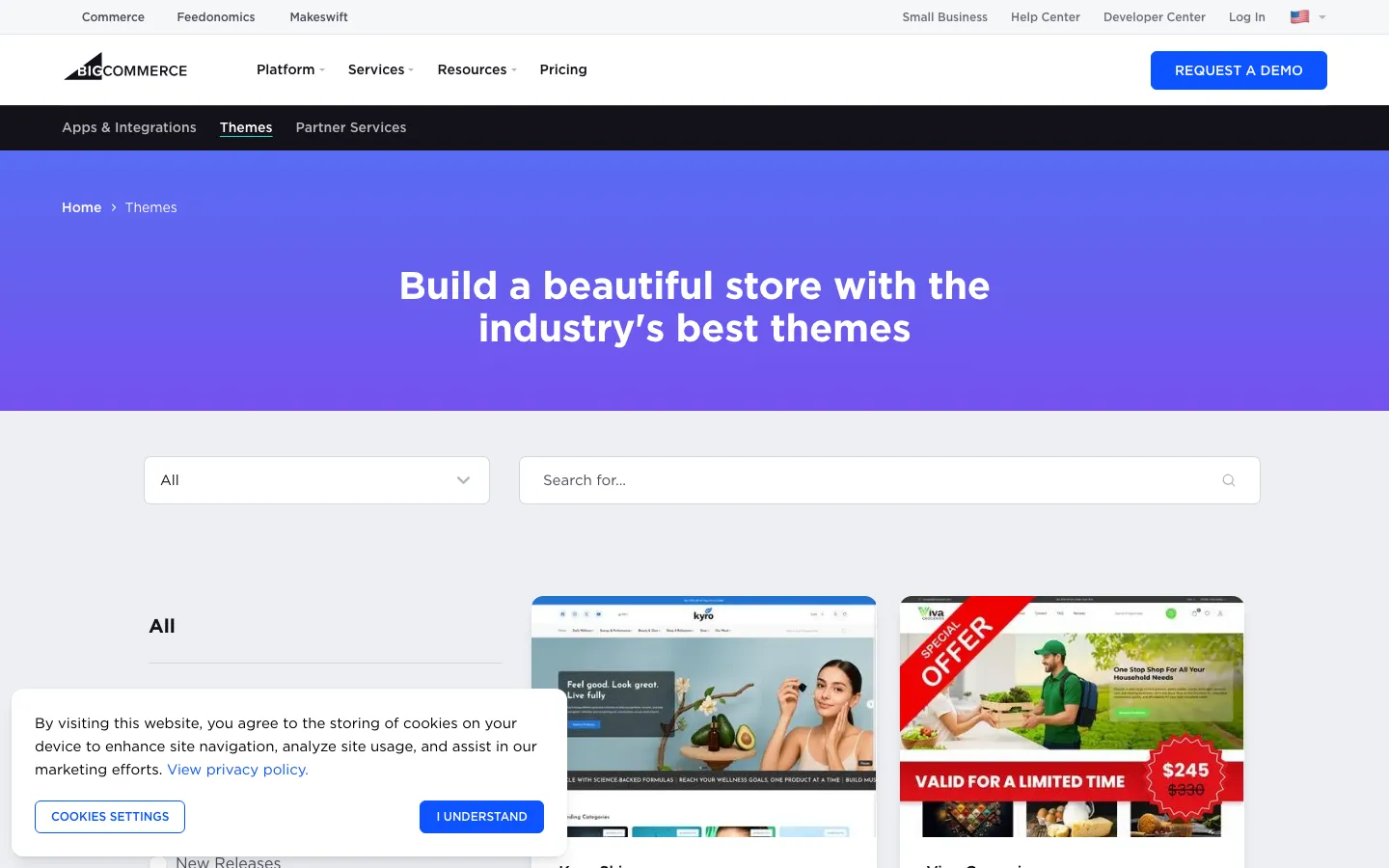Click Log In

click(1246, 16)
